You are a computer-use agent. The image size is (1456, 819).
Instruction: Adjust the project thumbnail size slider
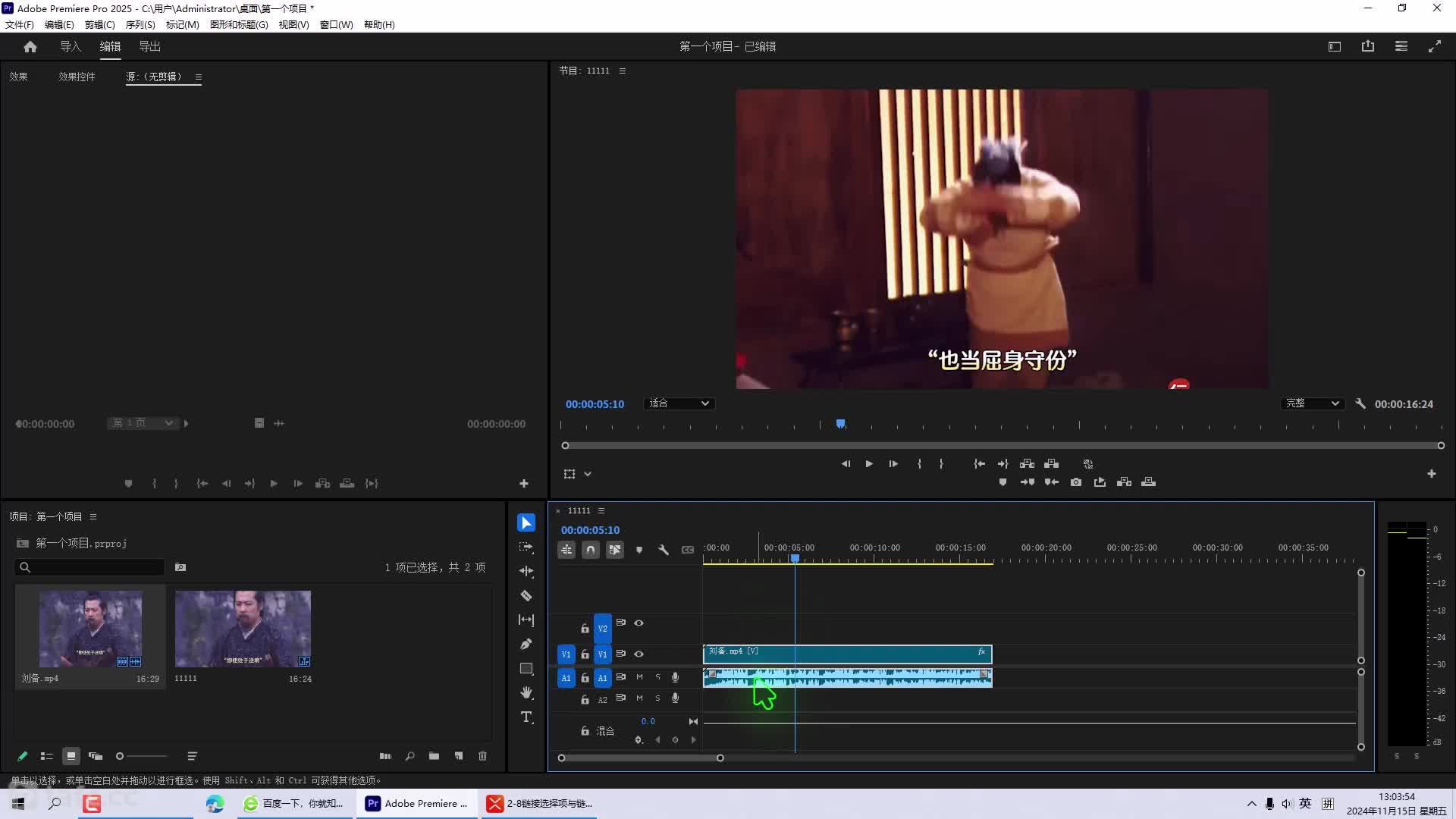(x=141, y=756)
